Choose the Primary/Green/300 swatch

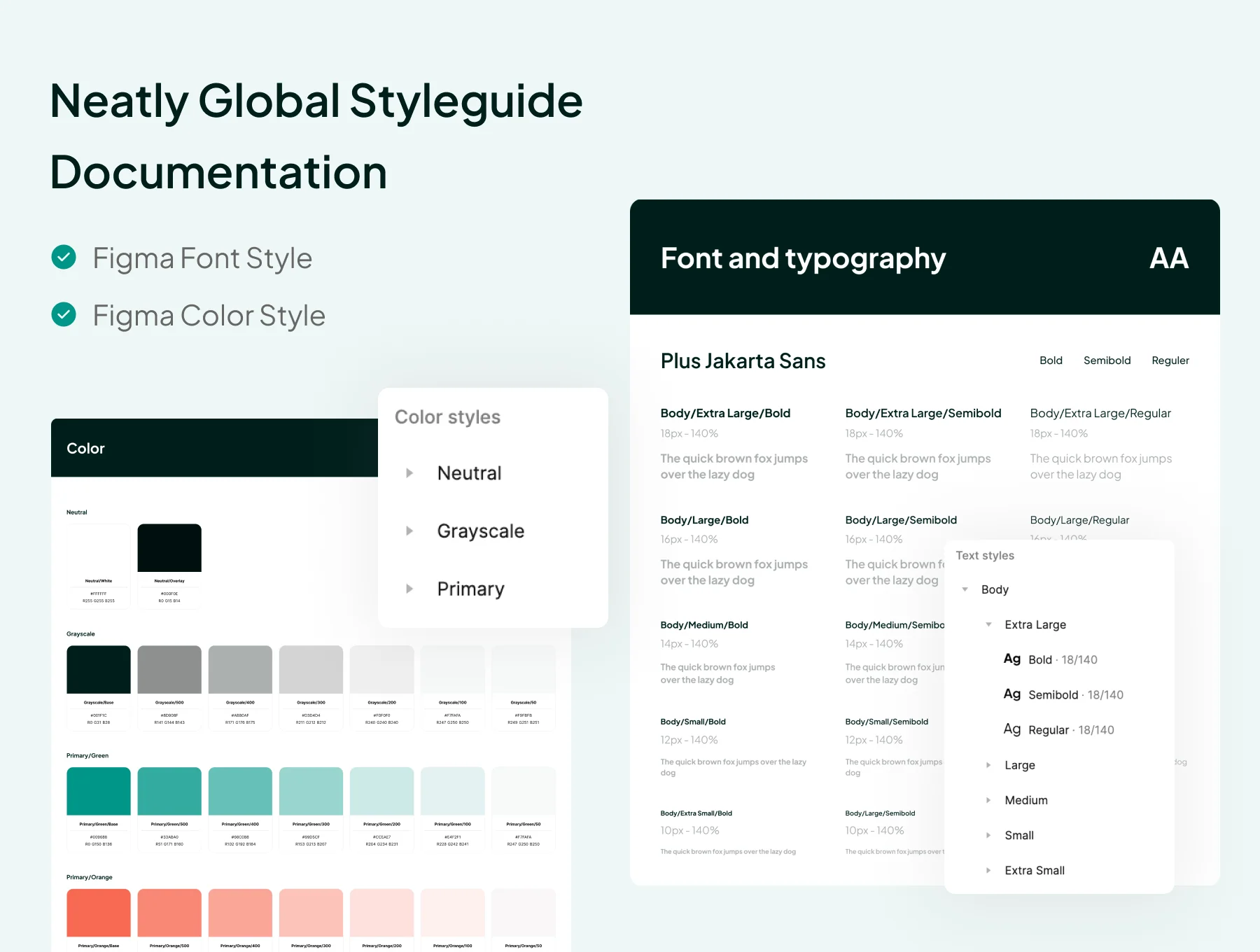point(311,791)
